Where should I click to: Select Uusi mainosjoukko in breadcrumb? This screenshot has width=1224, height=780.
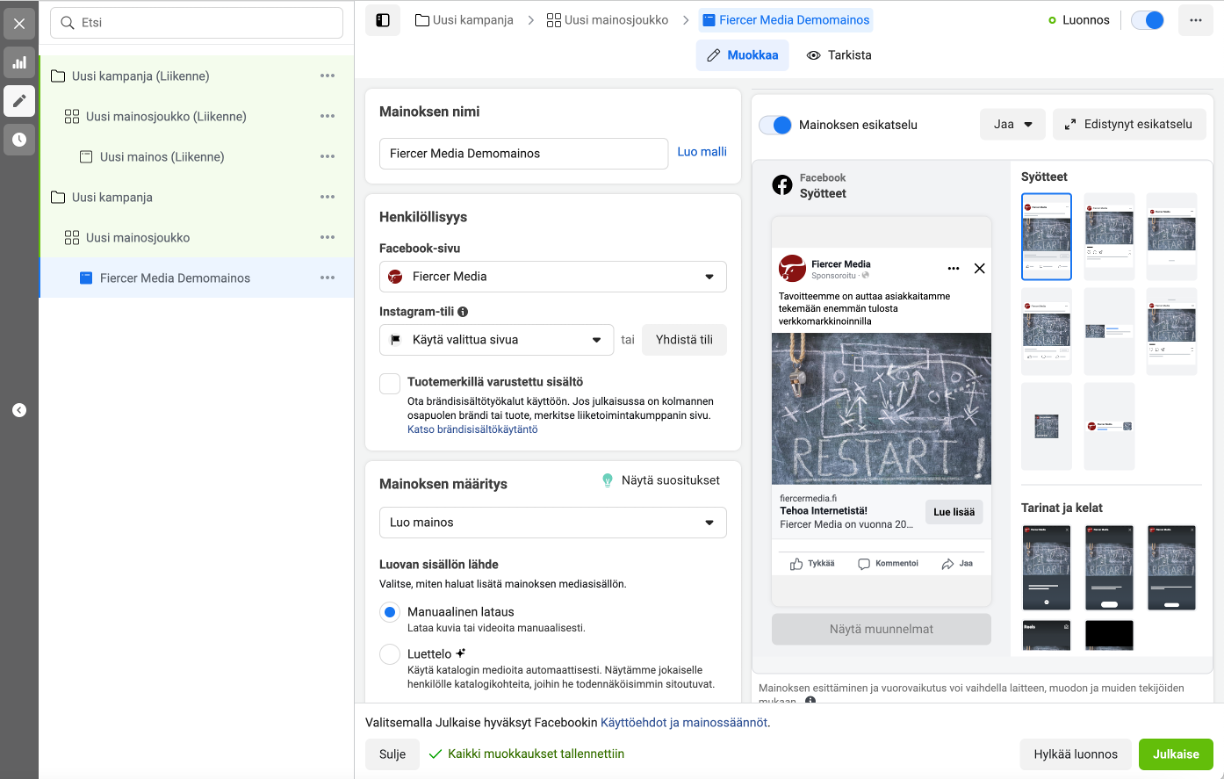607,20
